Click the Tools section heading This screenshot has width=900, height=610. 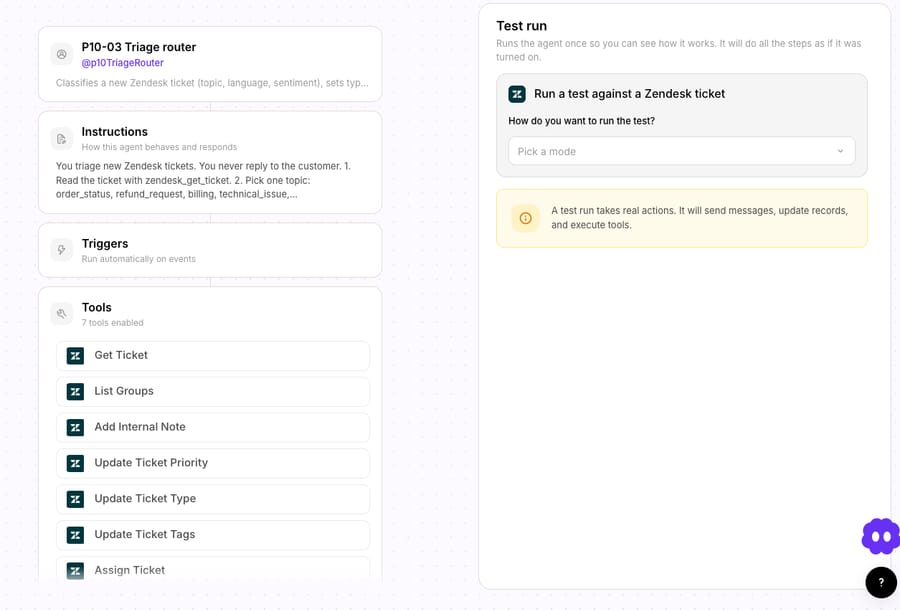click(96, 308)
